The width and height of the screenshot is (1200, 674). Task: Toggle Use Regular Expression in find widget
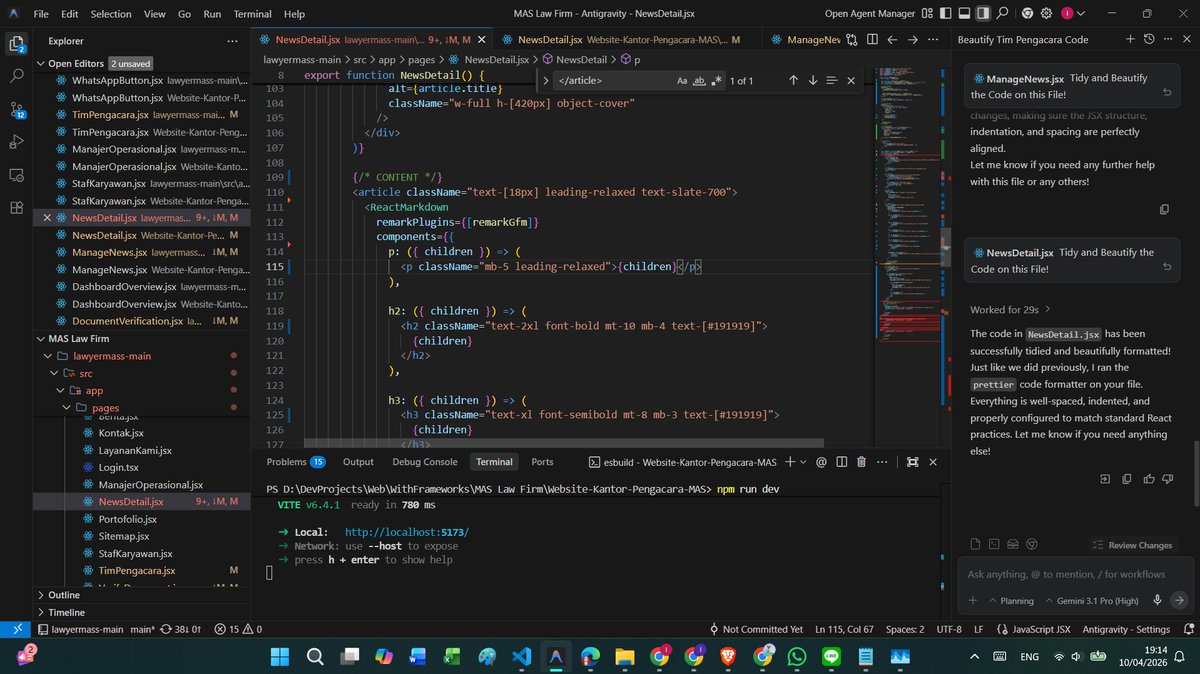tap(717, 80)
